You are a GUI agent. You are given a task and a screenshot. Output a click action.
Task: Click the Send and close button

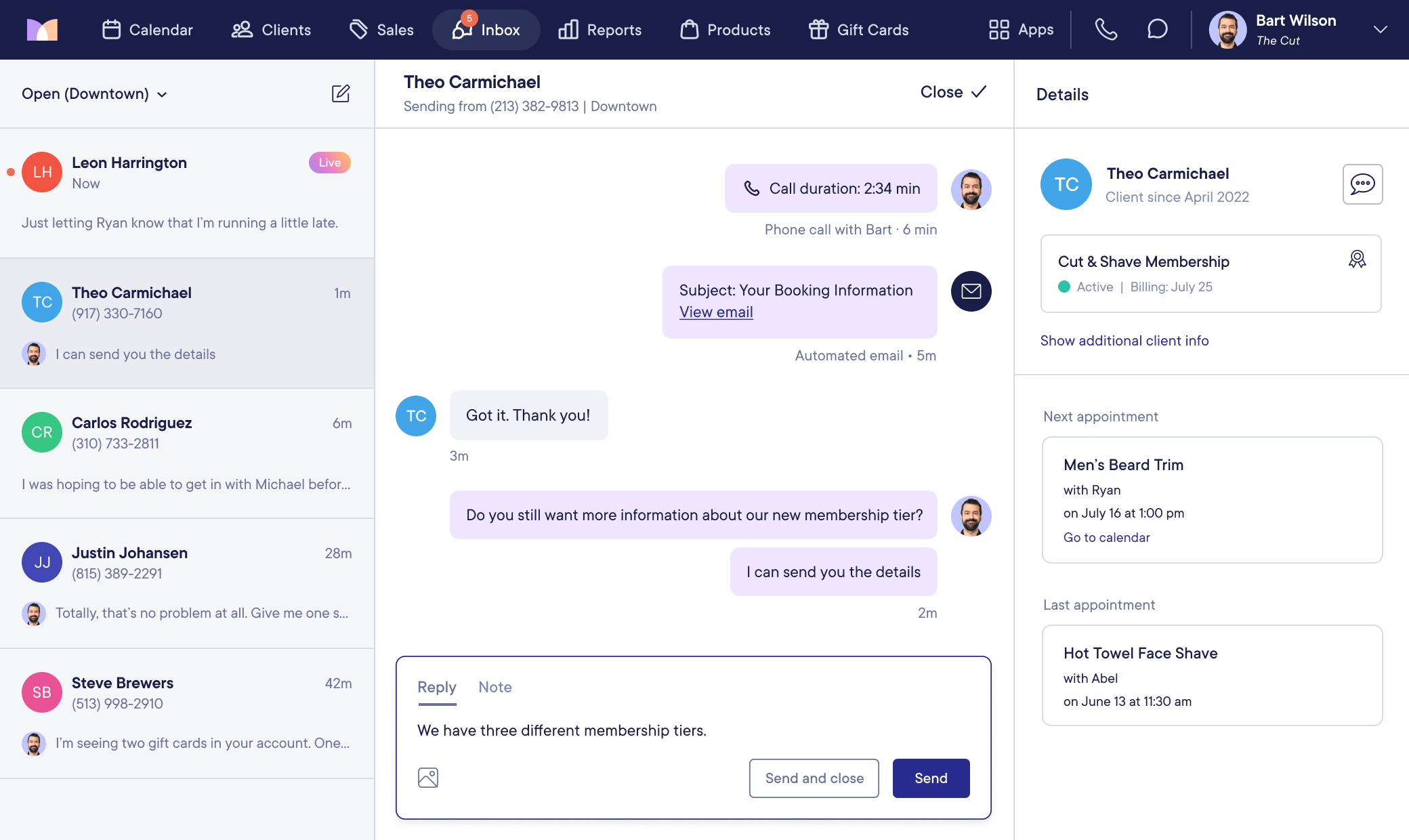[x=814, y=778]
